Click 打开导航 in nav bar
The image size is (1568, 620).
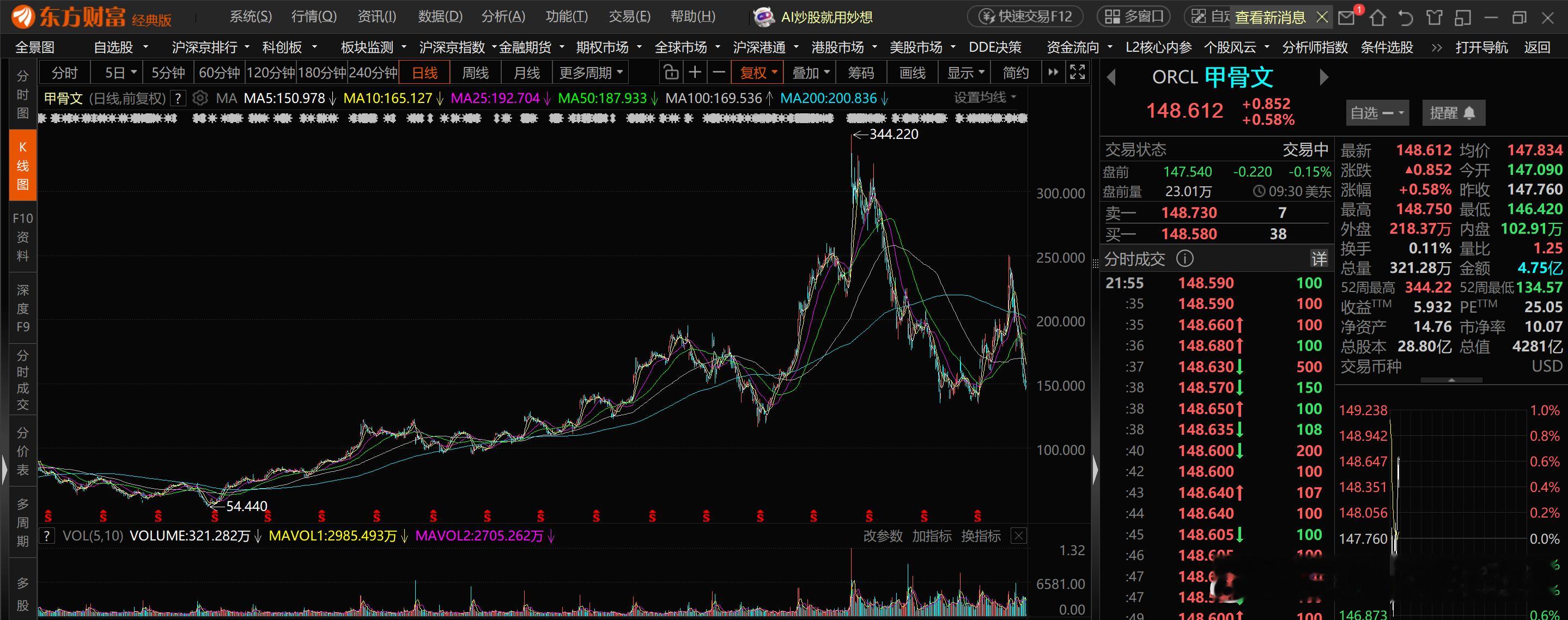[x=1481, y=47]
